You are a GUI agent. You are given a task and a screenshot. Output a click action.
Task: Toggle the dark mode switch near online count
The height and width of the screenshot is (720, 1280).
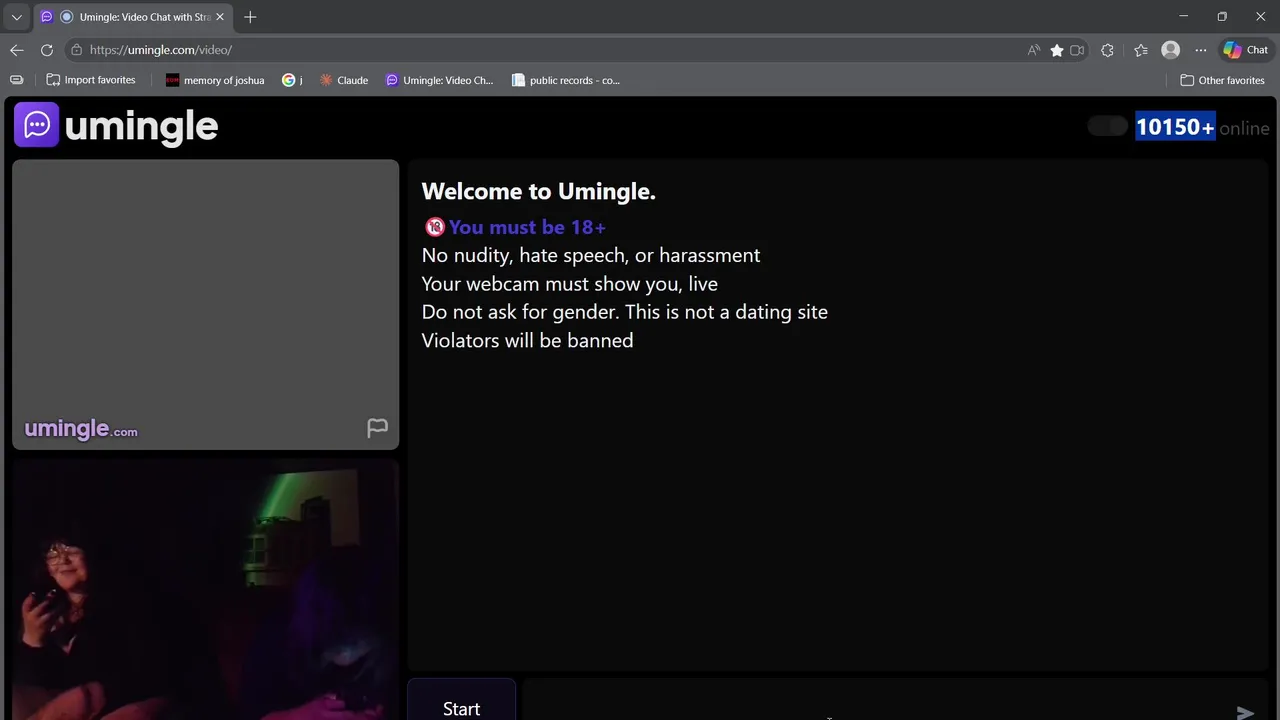(1108, 126)
